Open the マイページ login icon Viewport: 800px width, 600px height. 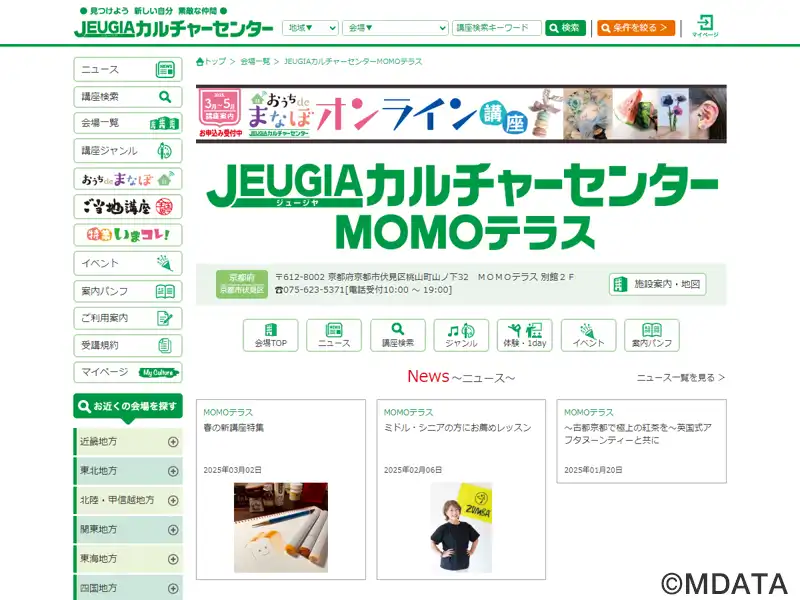[x=705, y=26]
